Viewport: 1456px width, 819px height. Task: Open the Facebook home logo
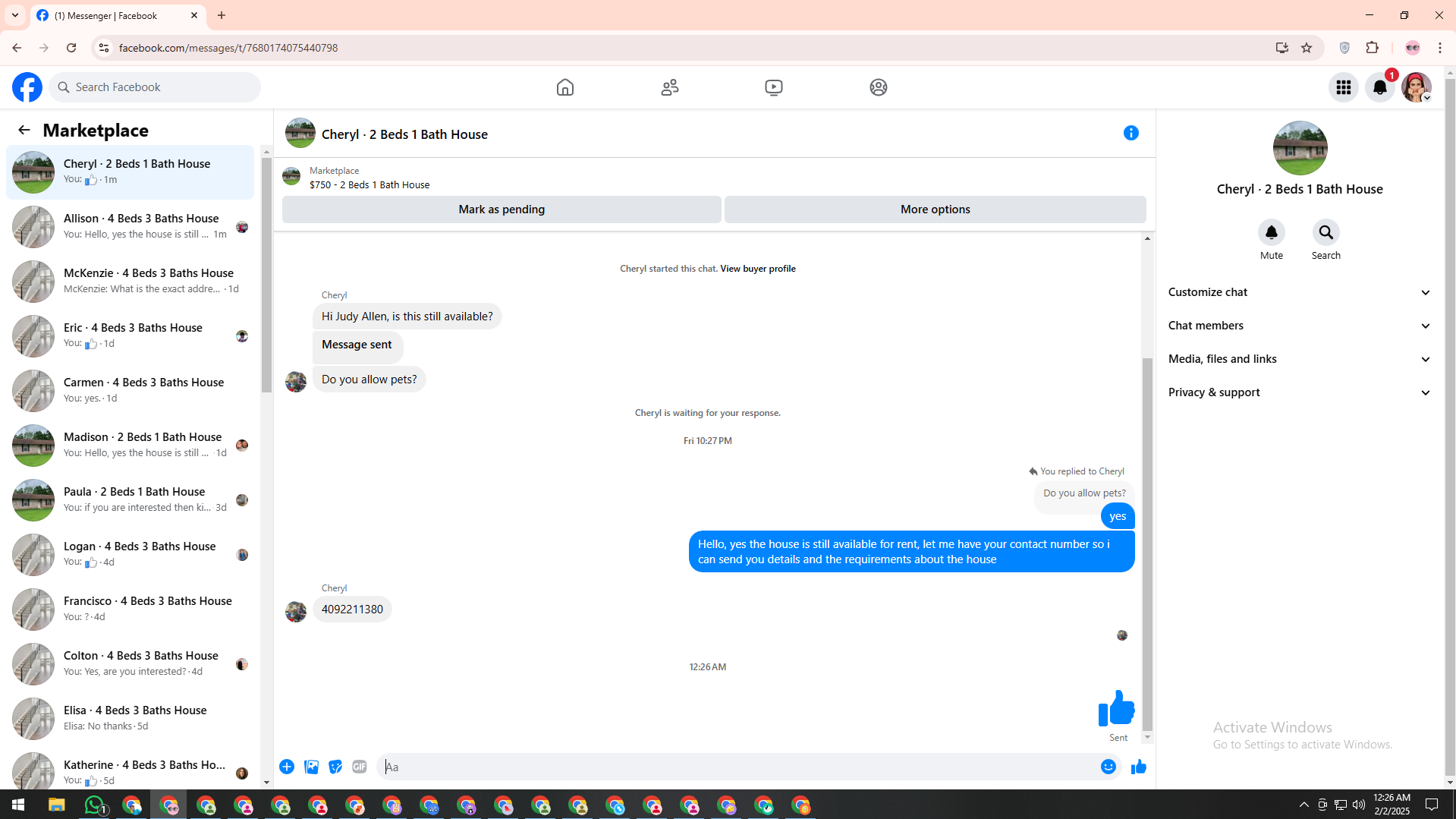click(27, 87)
